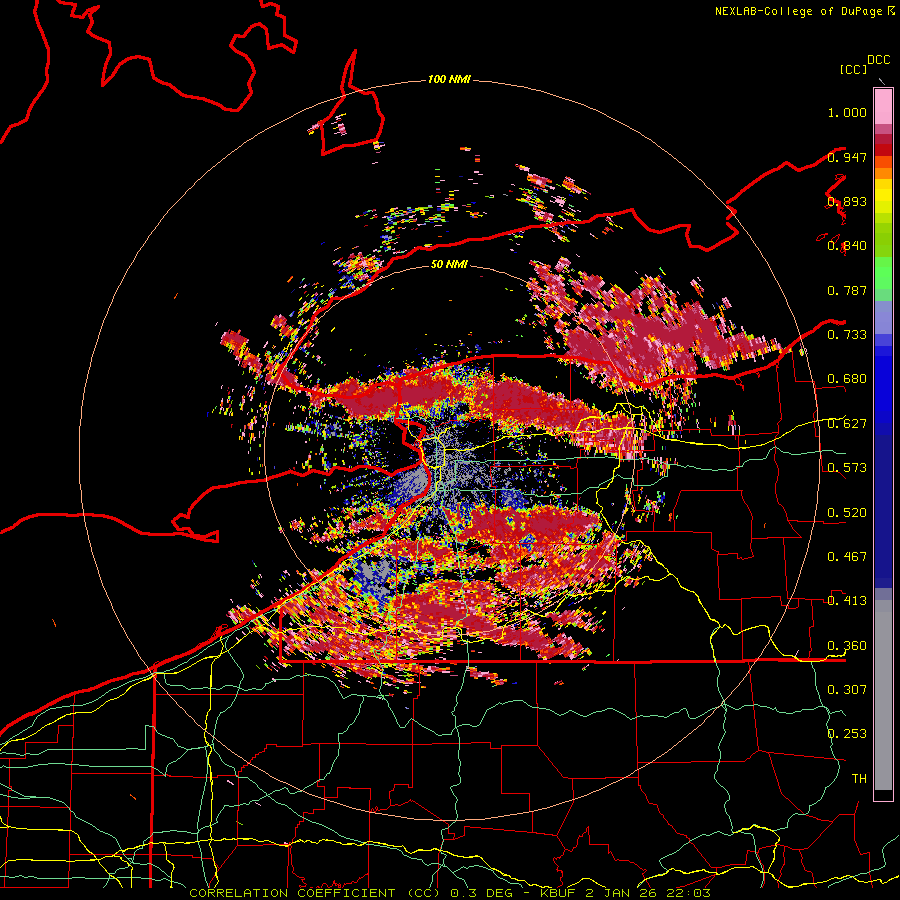Image resolution: width=900 pixels, height=900 pixels.
Task: Pick the pink band of the color bar
Action: (883, 107)
